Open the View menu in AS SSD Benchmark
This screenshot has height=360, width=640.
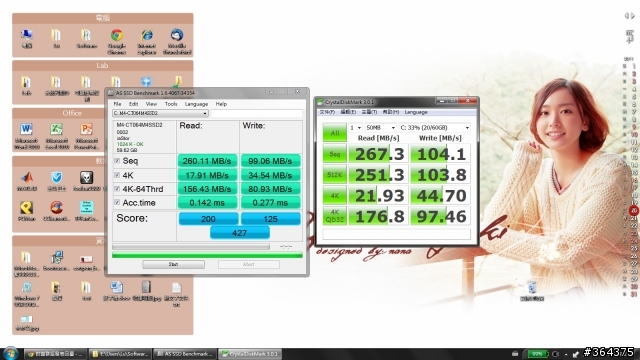[151, 104]
